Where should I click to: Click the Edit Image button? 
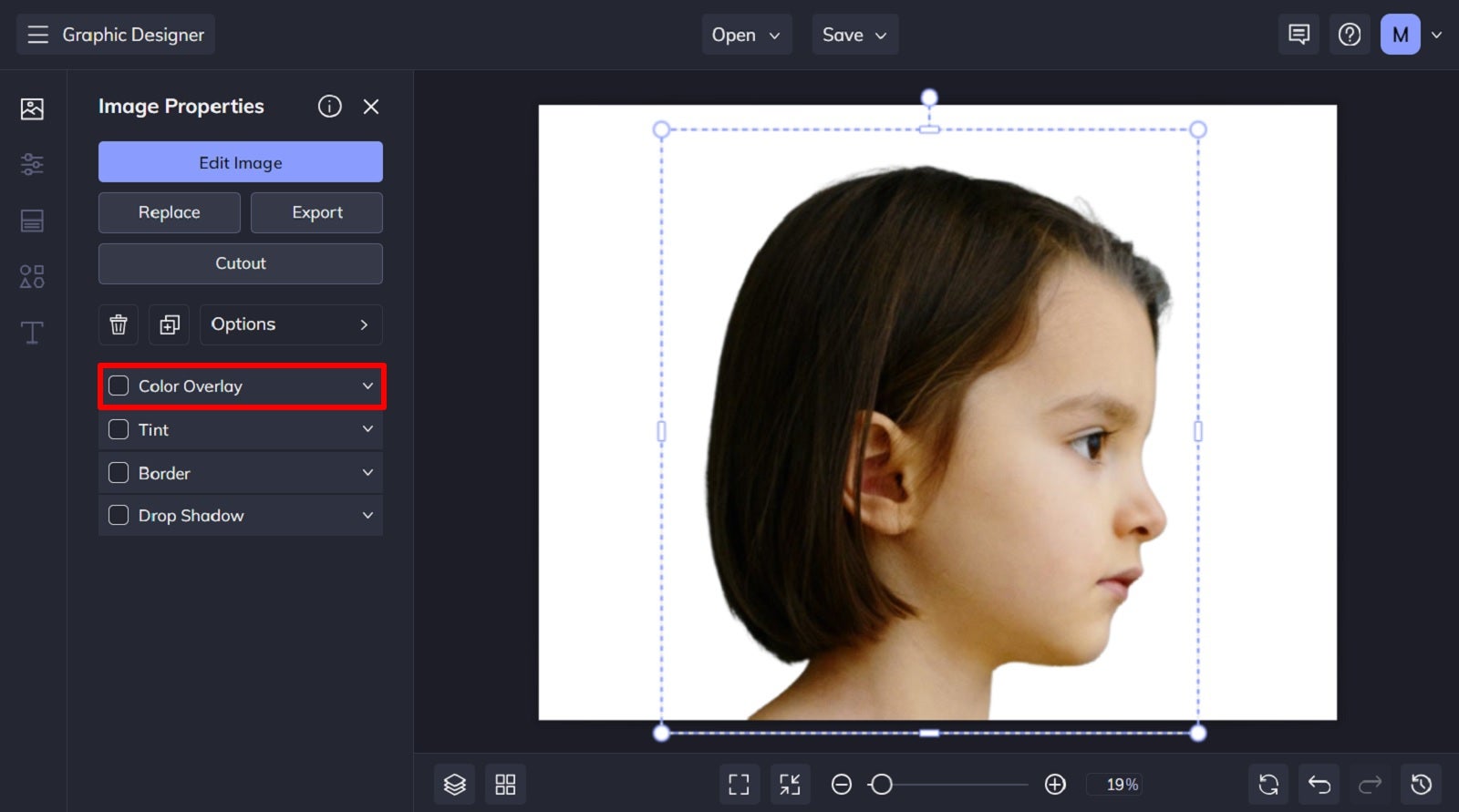[241, 162]
